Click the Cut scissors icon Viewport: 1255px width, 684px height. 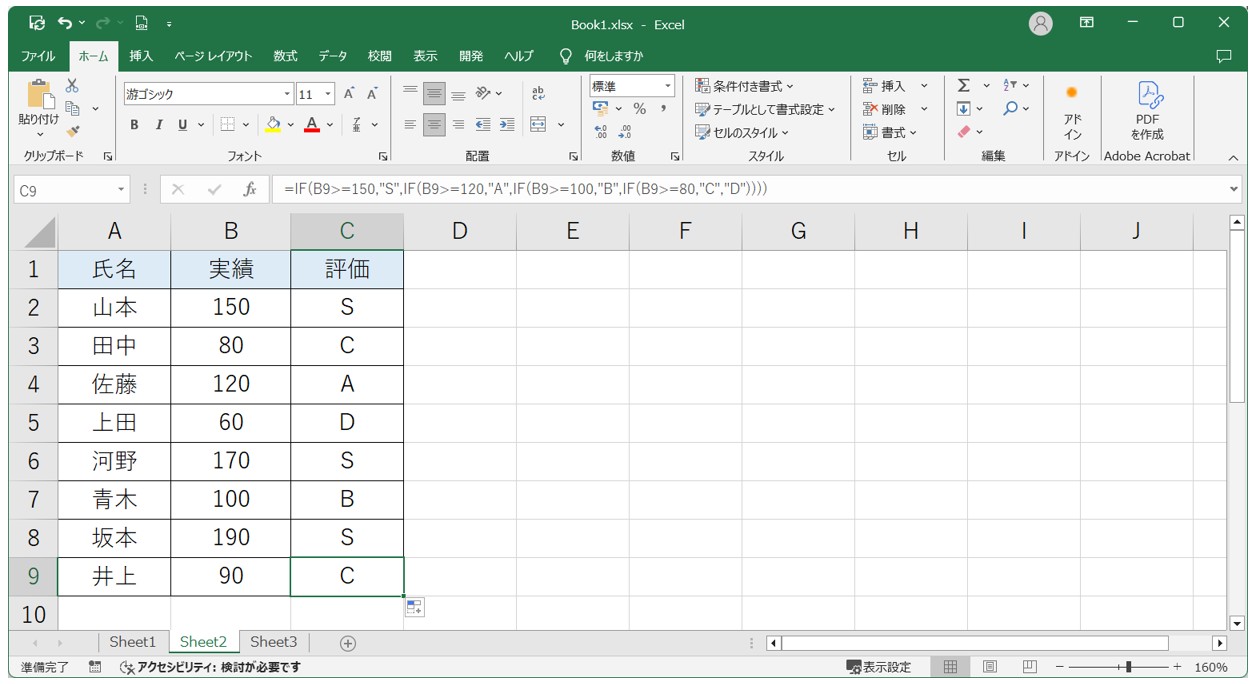coord(72,86)
